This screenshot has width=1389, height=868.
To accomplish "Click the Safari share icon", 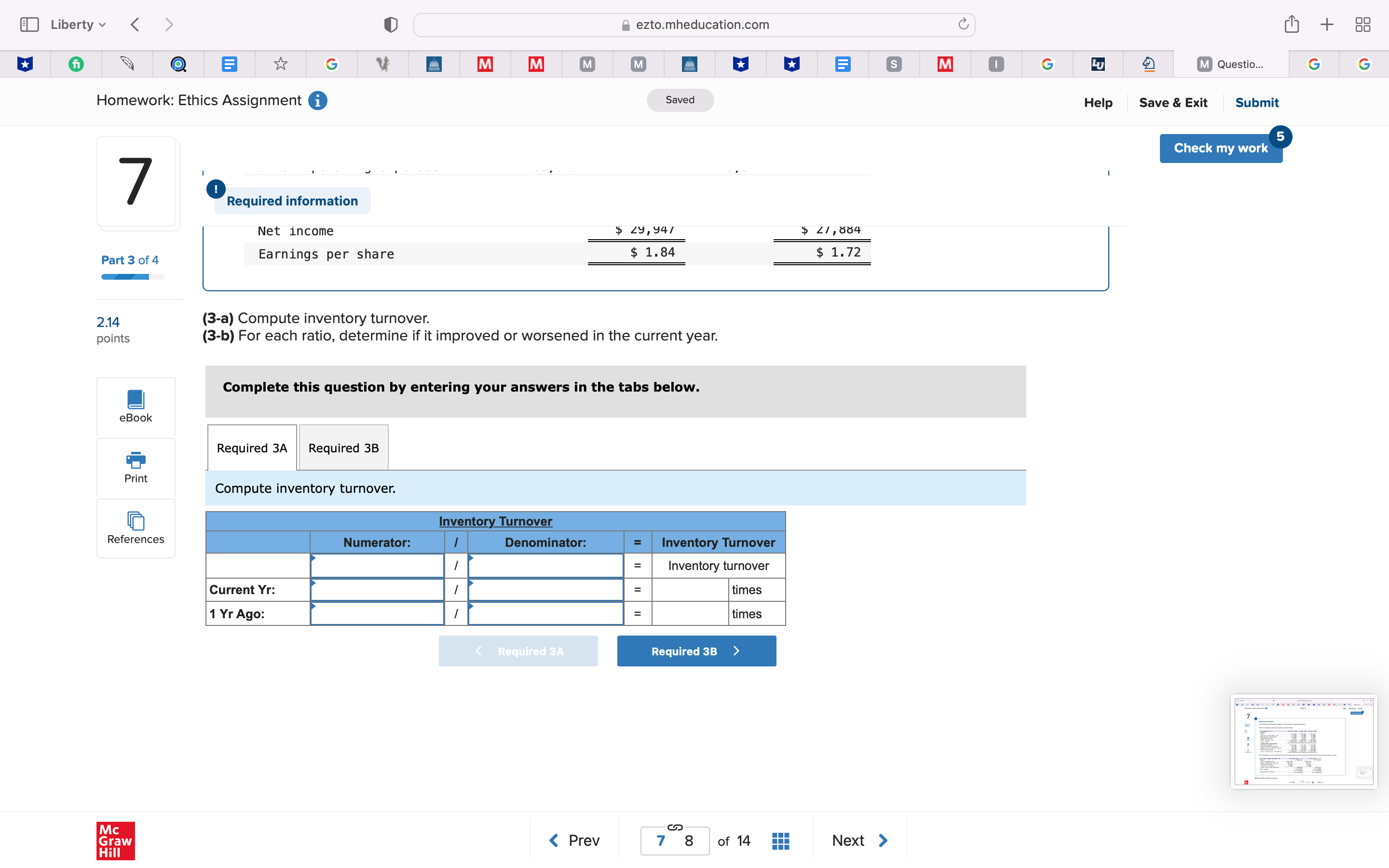I will click(x=1292, y=24).
